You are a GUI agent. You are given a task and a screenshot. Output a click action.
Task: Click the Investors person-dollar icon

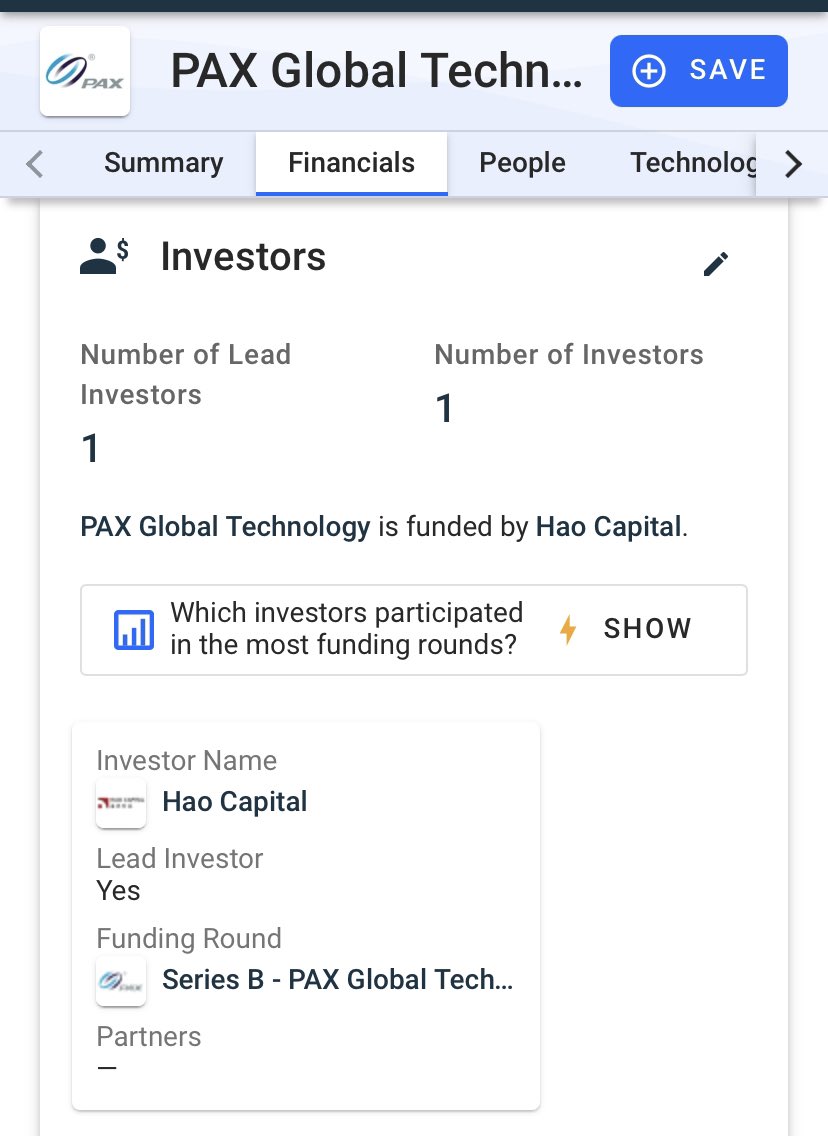click(x=104, y=256)
